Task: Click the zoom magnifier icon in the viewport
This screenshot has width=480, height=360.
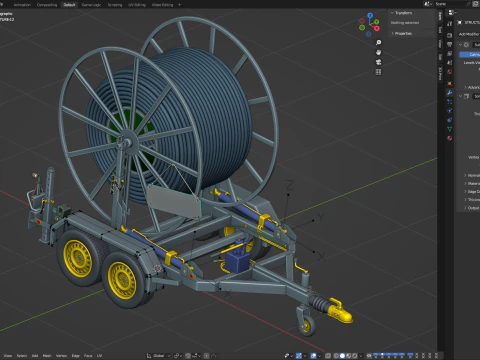Action: click(x=378, y=43)
